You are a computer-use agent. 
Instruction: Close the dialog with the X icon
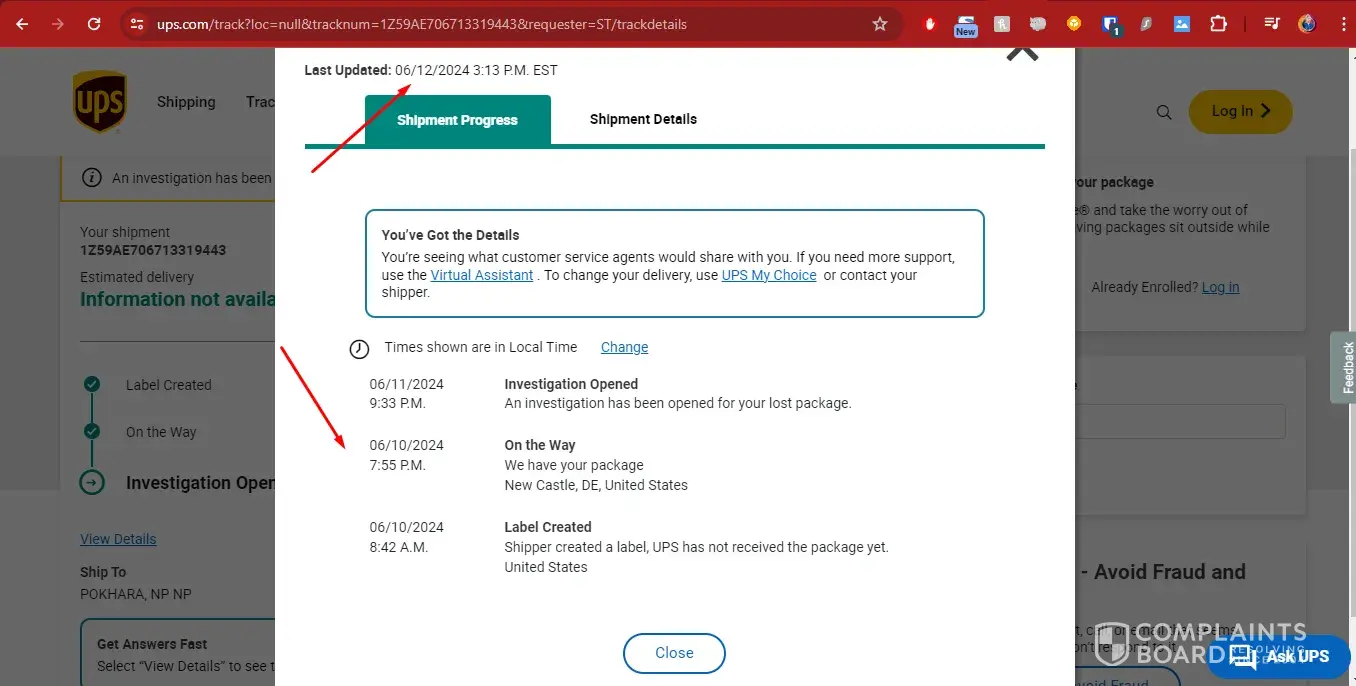point(1022,52)
